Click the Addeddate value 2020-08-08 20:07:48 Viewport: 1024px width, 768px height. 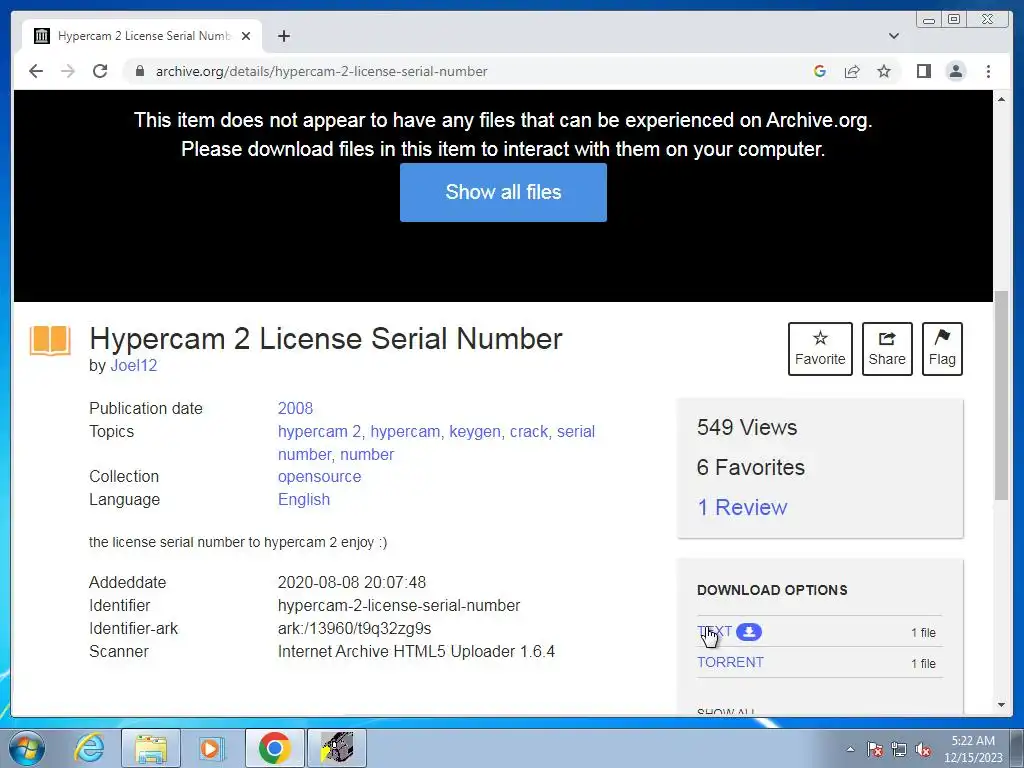(x=352, y=583)
